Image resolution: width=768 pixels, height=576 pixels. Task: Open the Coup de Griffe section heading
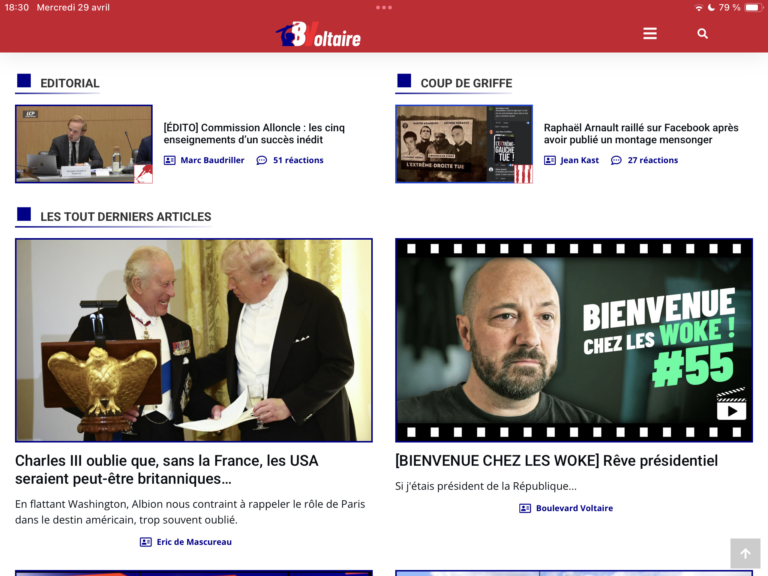(x=465, y=83)
